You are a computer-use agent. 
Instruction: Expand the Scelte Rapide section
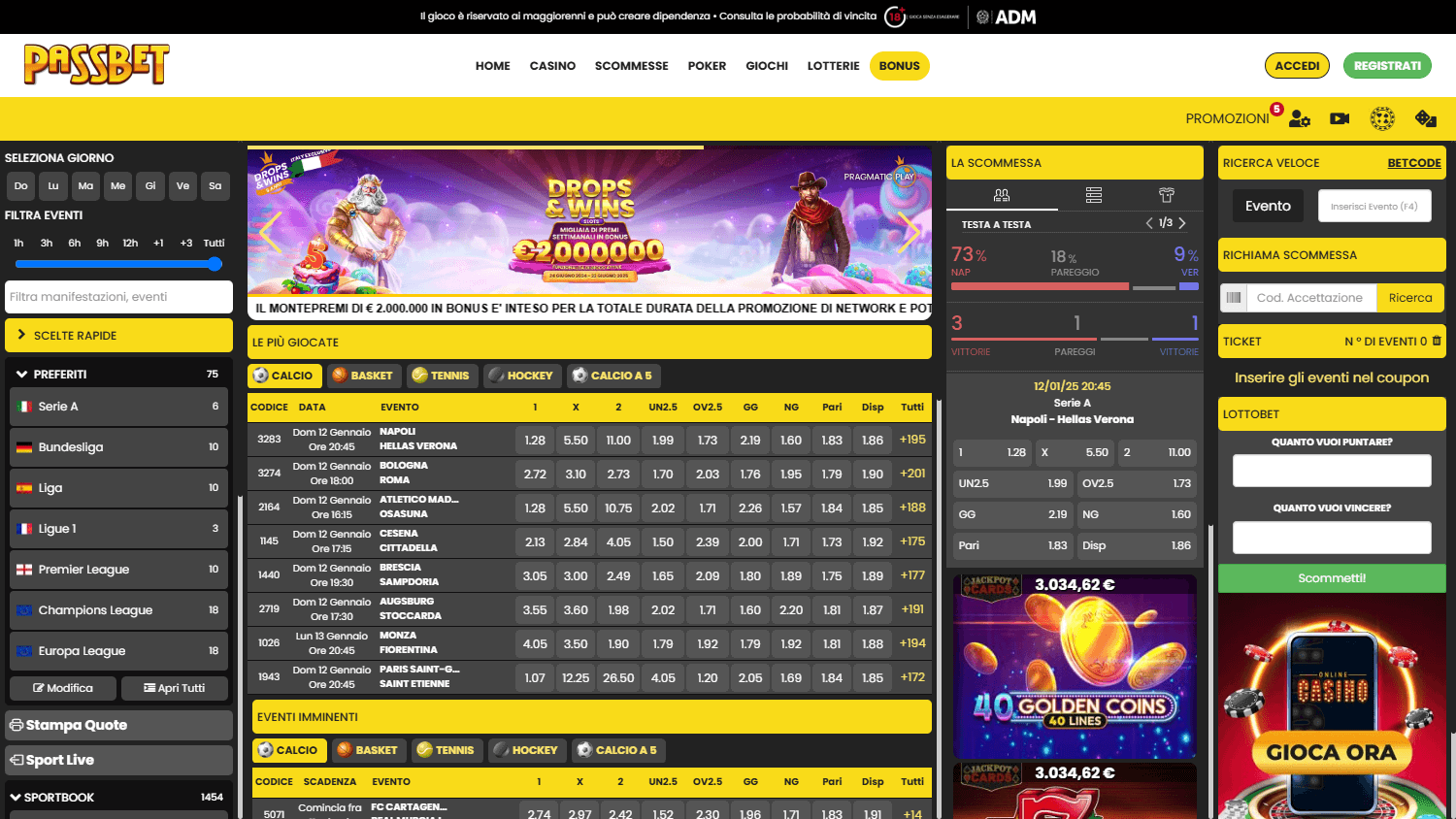(x=118, y=336)
